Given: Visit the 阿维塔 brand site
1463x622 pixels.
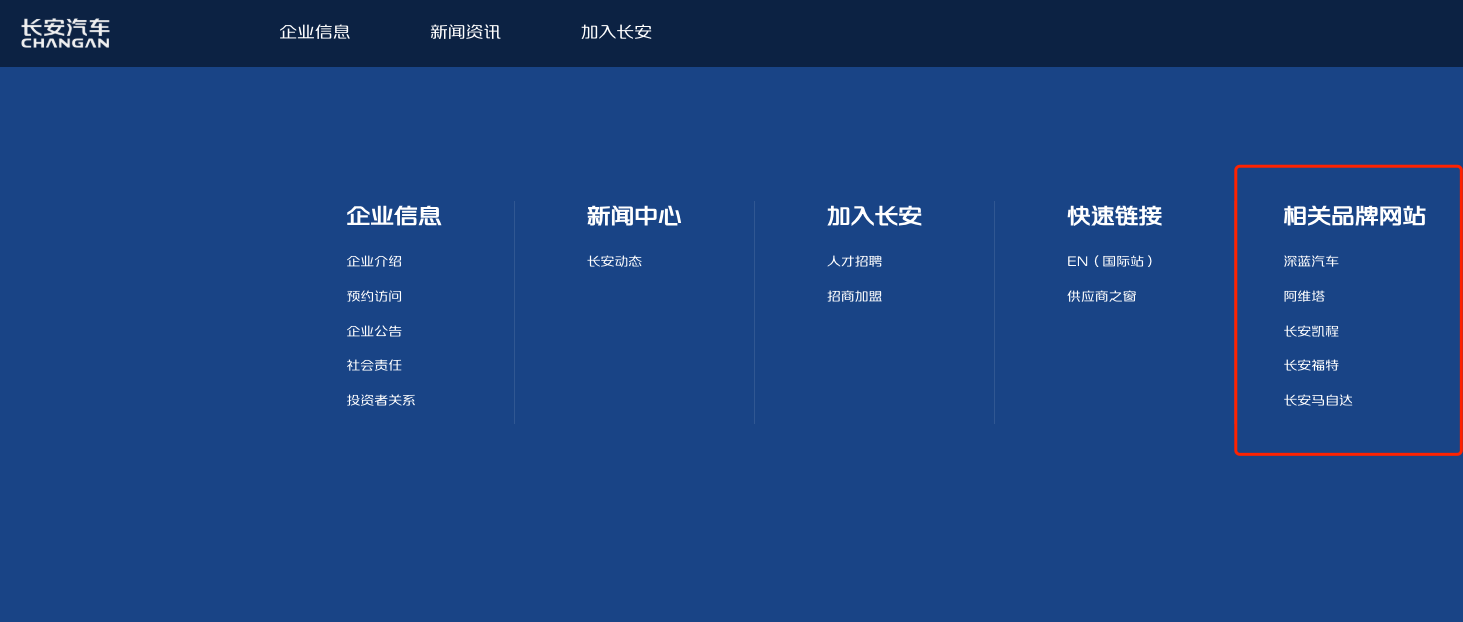Looking at the screenshot, I should 1304,297.
